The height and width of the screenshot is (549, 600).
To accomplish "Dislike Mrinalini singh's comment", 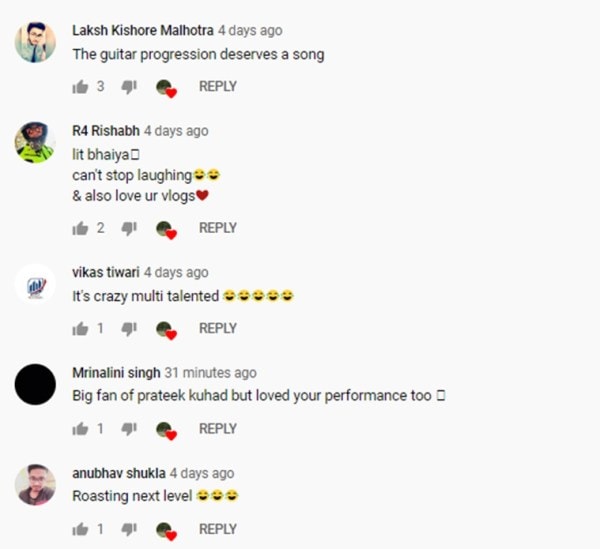I will 128,429.
